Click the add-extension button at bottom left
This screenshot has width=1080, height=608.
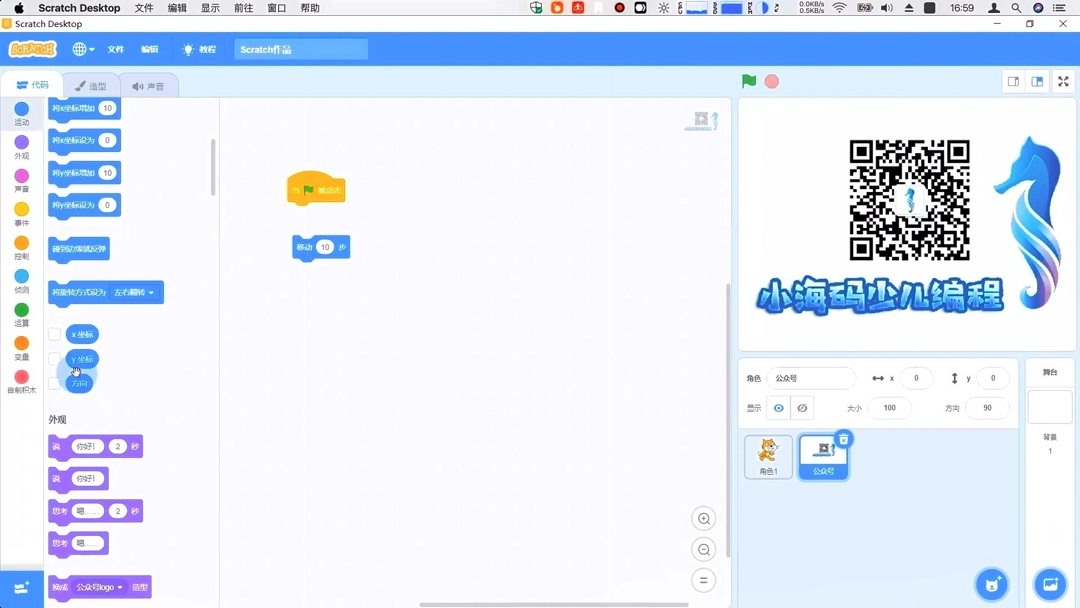[x=21, y=588]
